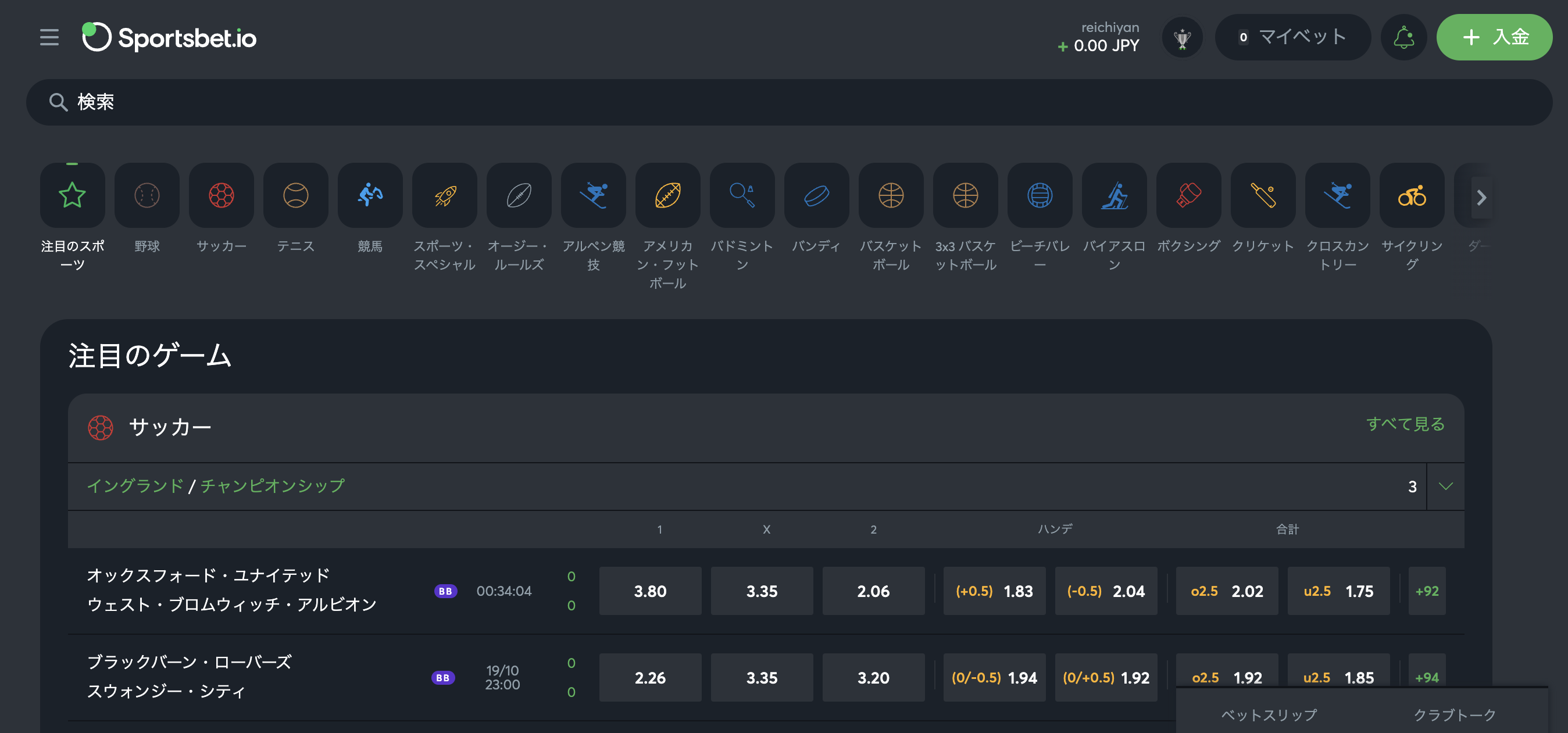Click the BB badge on Oxford United match
The width and height of the screenshot is (1568, 733).
(445, 591)
